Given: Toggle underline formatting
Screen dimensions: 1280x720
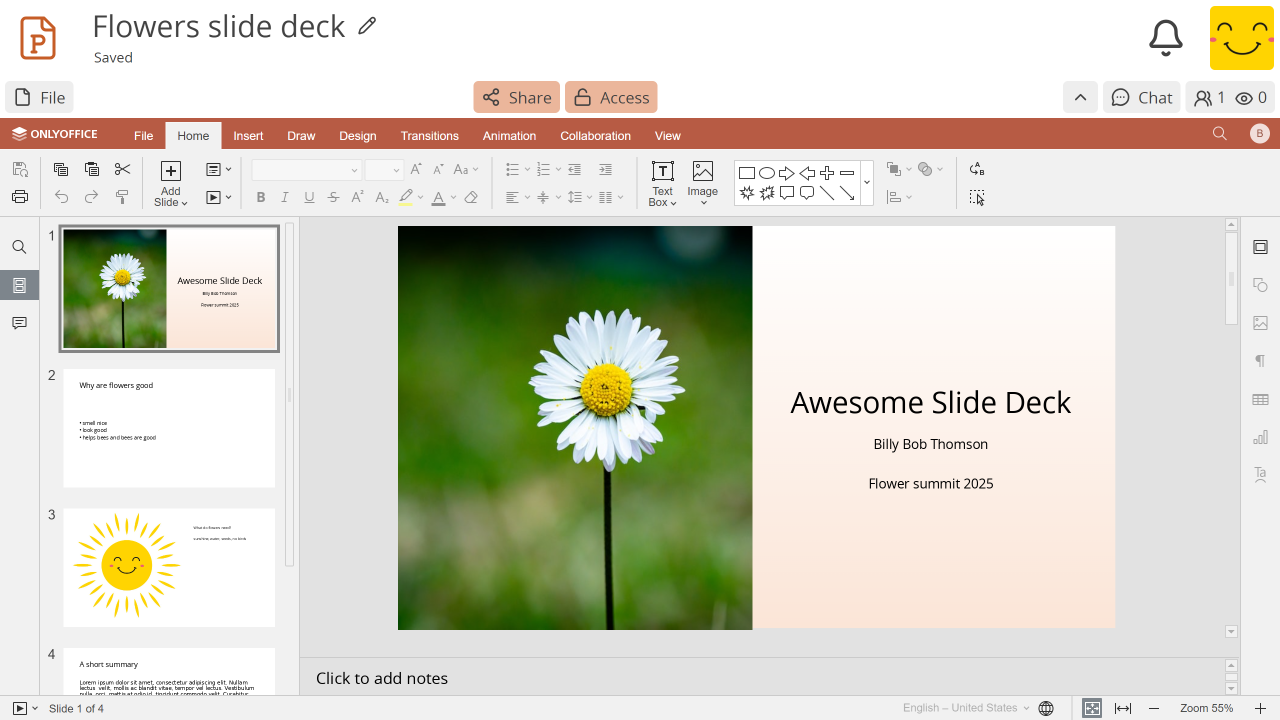Looking at the screenshot, I should pos(309,197).
